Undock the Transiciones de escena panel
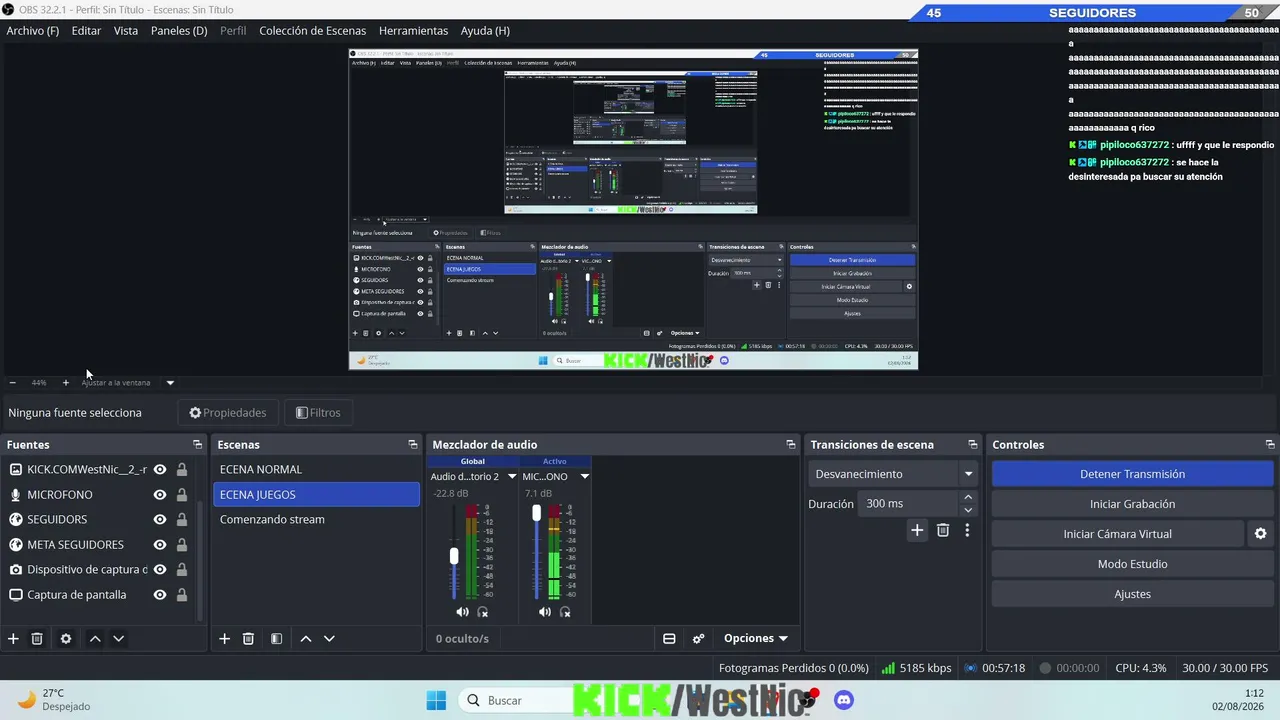 click(x=972, y=445)
